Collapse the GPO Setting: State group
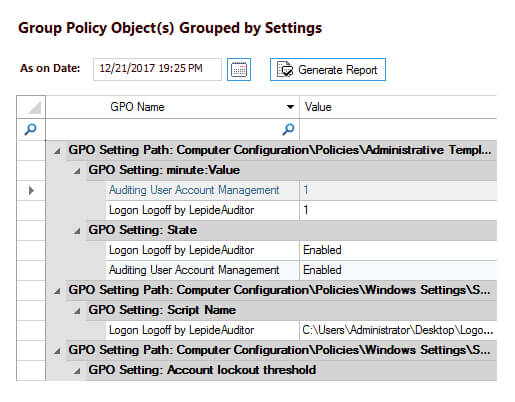515x402 pixels. (77, 231)
